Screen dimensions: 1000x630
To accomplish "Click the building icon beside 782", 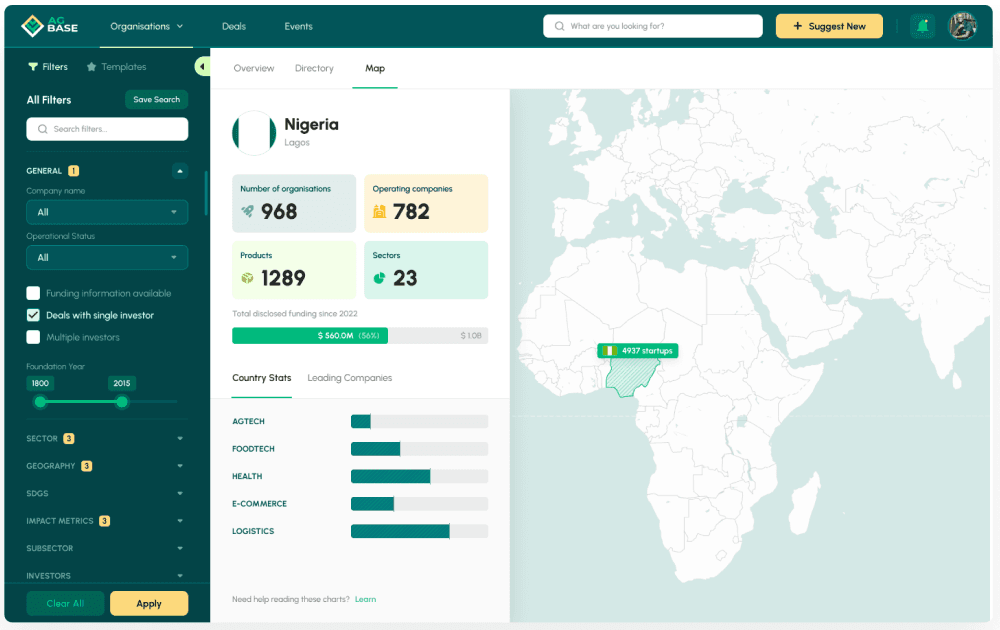I will tap(380, 212).
